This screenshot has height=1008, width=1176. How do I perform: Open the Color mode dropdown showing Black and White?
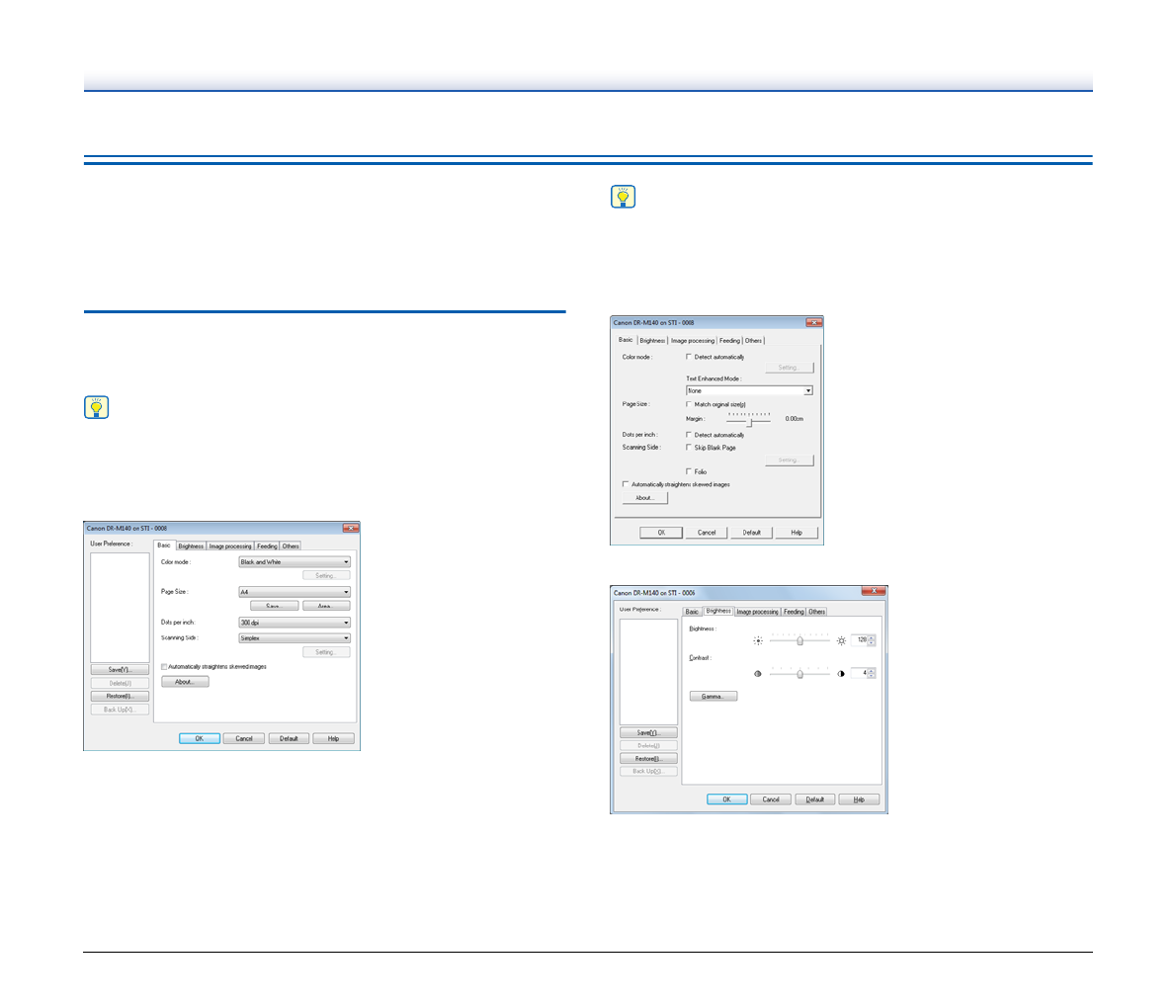click(x=294, y=562)
